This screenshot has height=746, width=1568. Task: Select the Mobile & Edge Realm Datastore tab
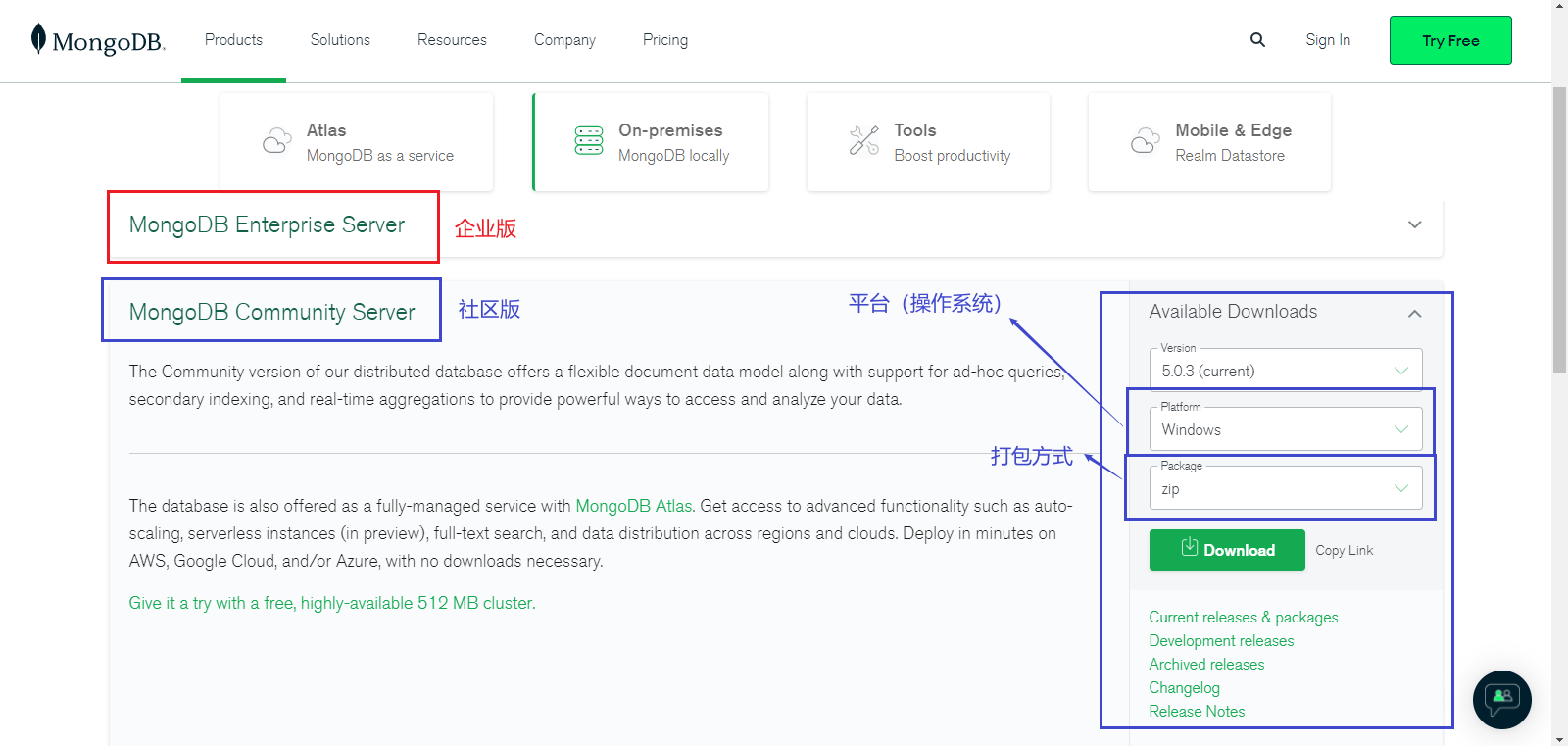click(x=1209, y=142)
